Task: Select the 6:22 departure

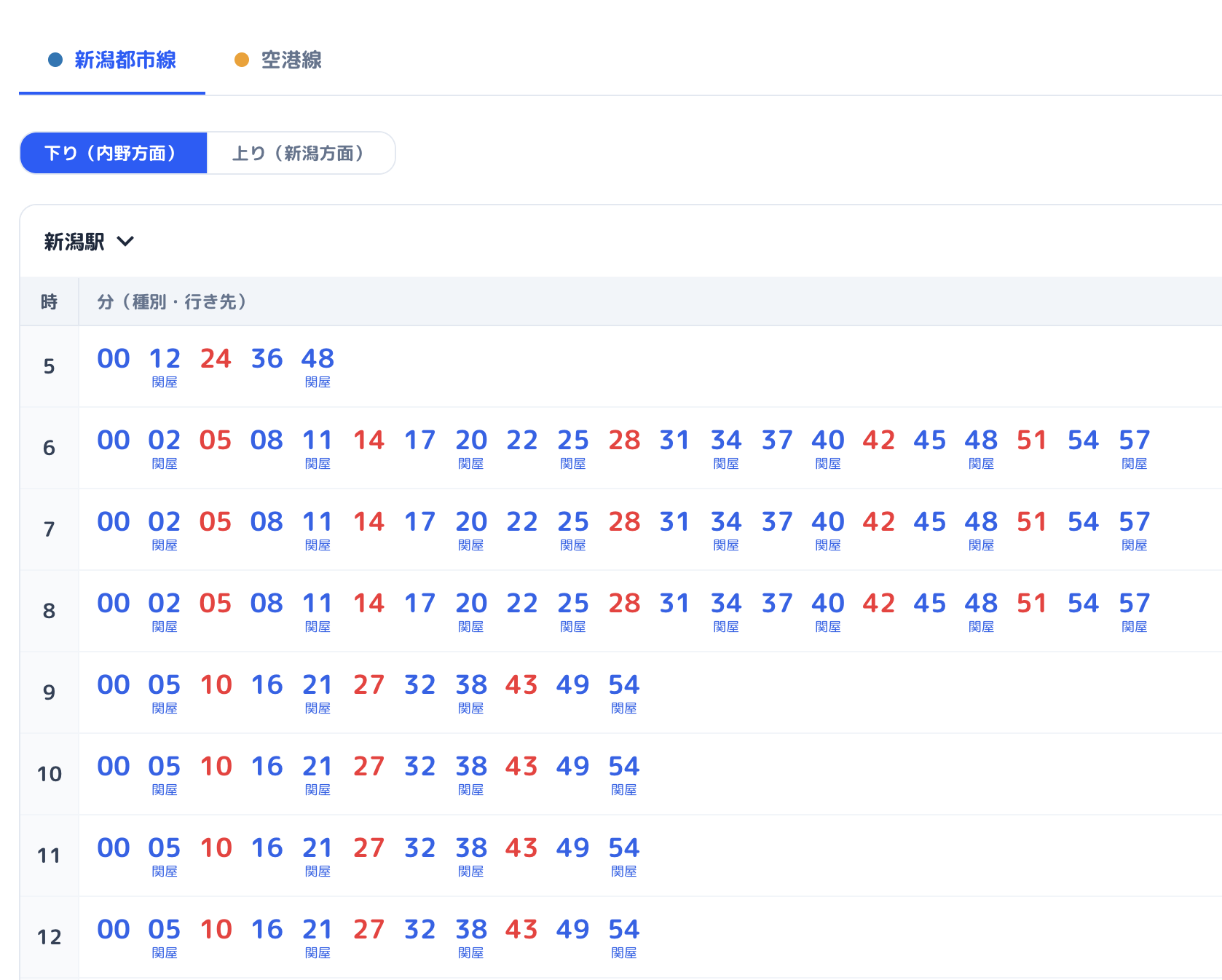Action: pyautogui.click(x=522, y=440)
